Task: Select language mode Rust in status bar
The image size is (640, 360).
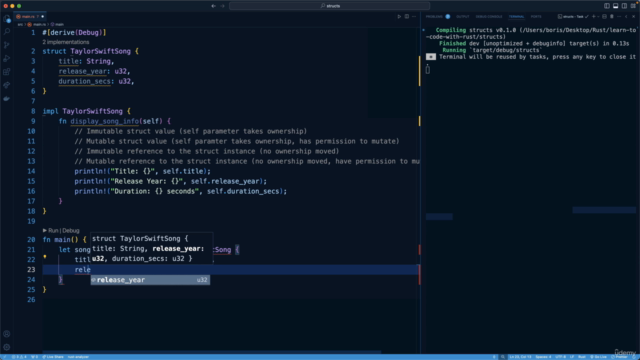Action: click(582, 357)
